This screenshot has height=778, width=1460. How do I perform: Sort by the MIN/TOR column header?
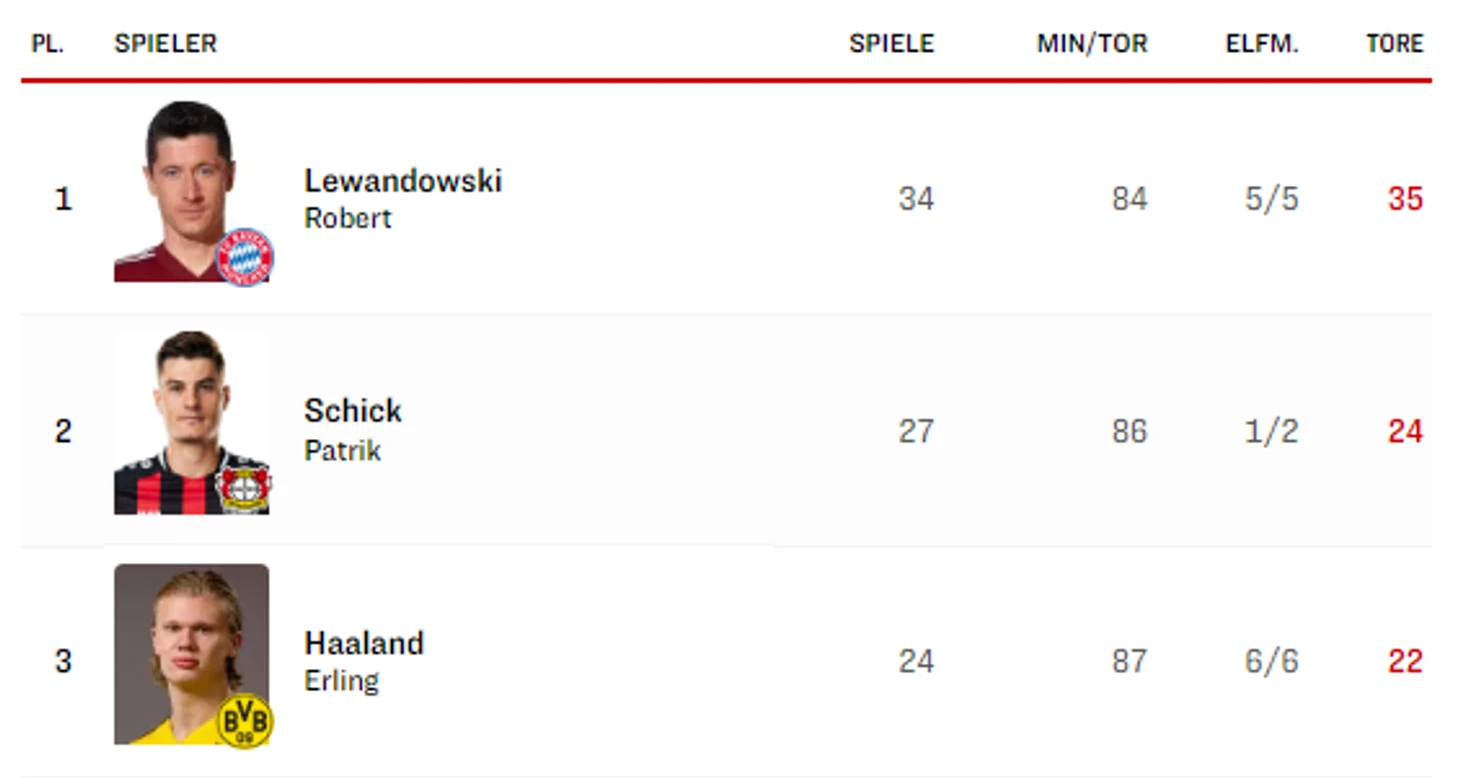[1092, 44]
